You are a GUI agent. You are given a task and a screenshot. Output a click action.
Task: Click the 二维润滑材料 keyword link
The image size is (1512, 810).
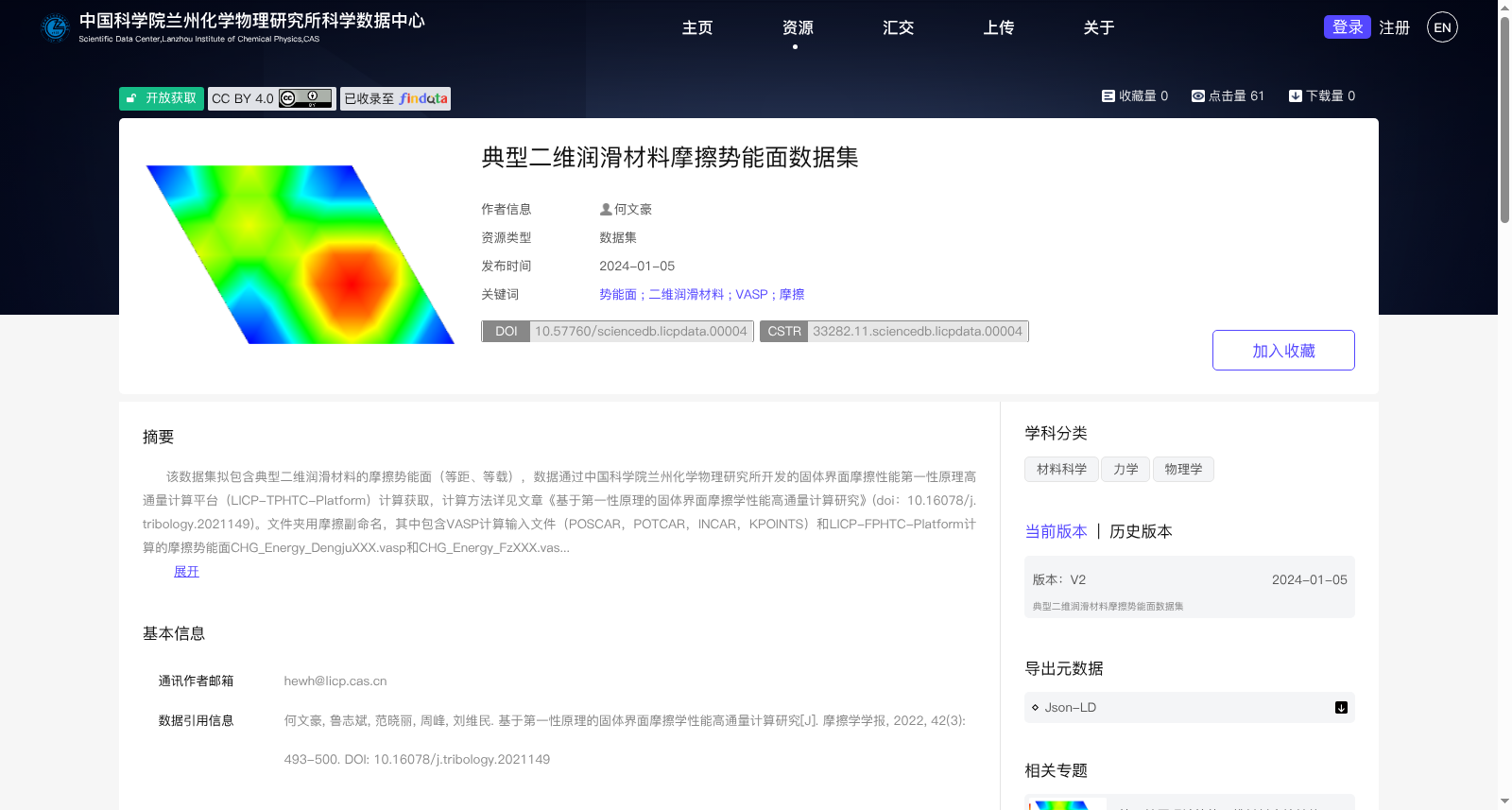686,294
